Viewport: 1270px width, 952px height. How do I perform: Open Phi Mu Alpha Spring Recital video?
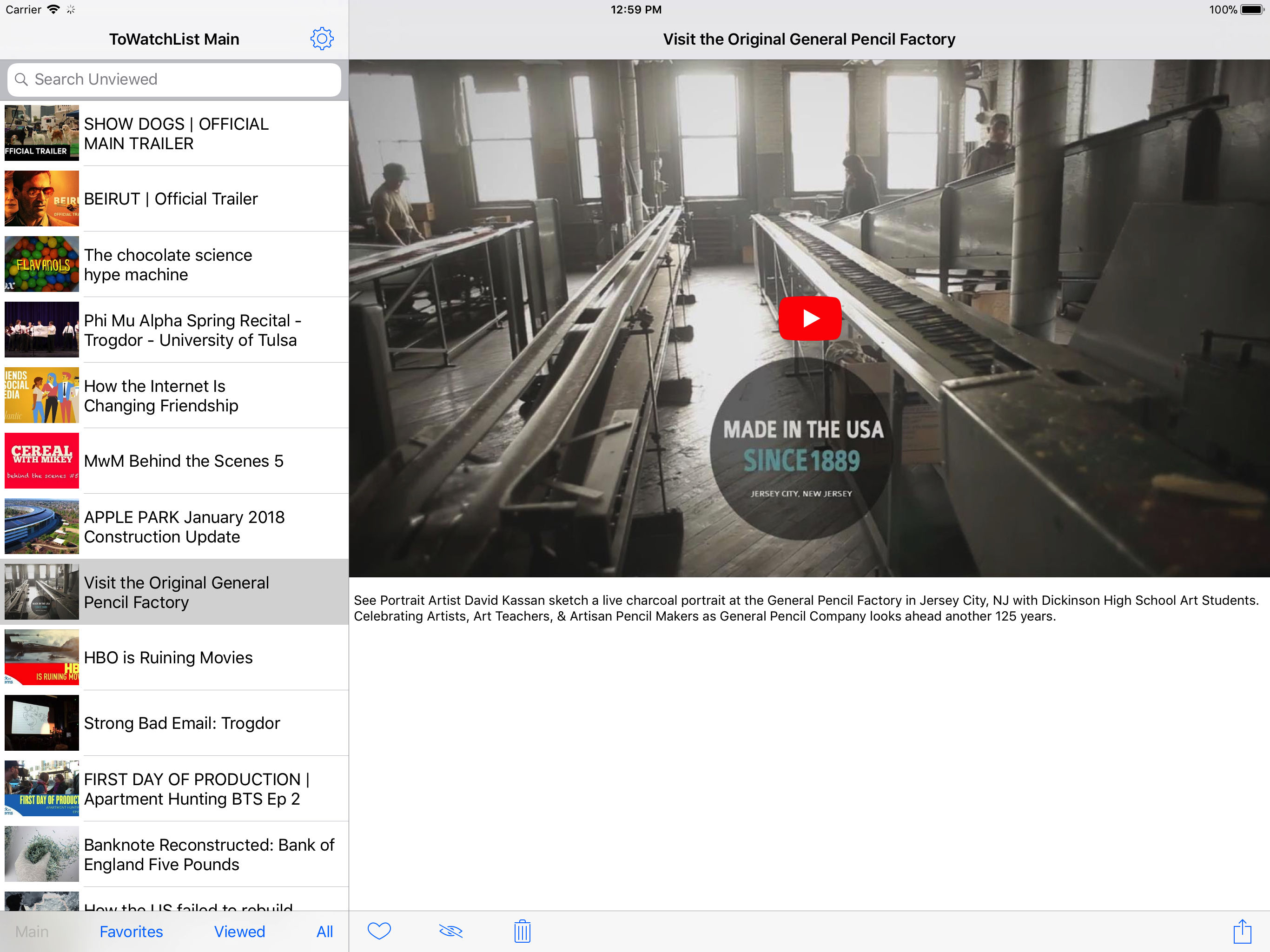coord(174,330)
